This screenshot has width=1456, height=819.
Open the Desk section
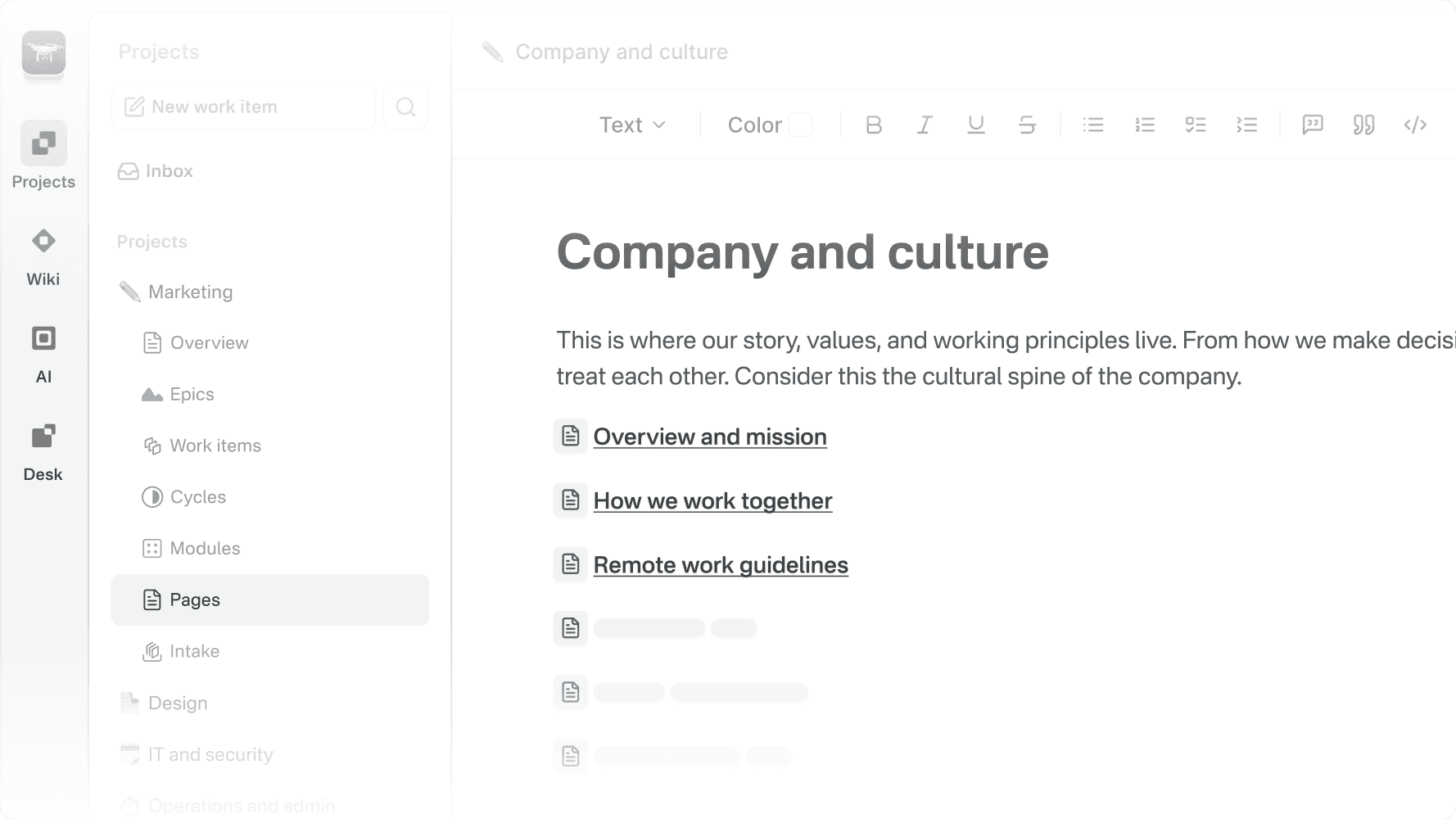click(43, 451)
